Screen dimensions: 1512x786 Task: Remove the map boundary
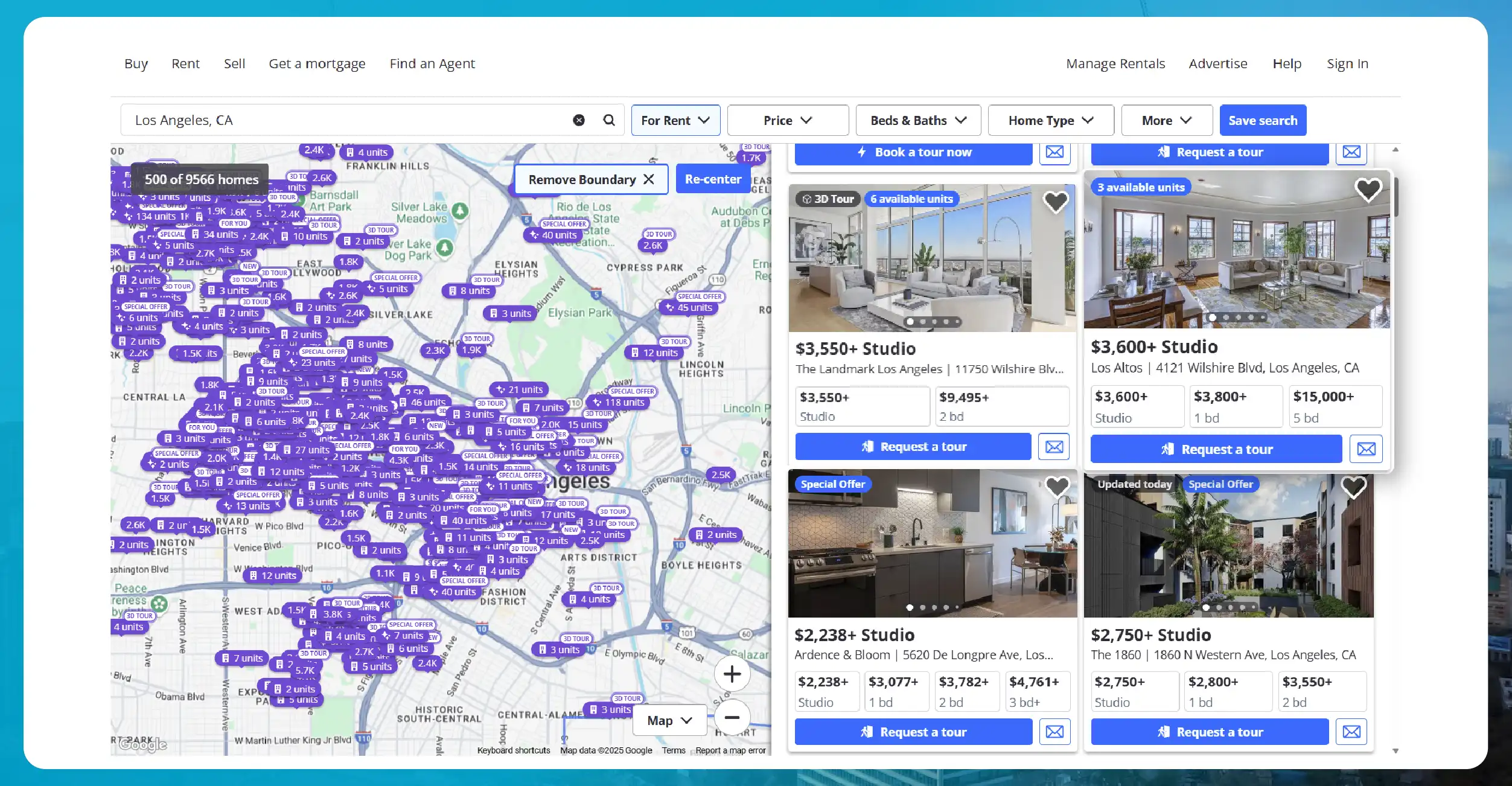591,179
